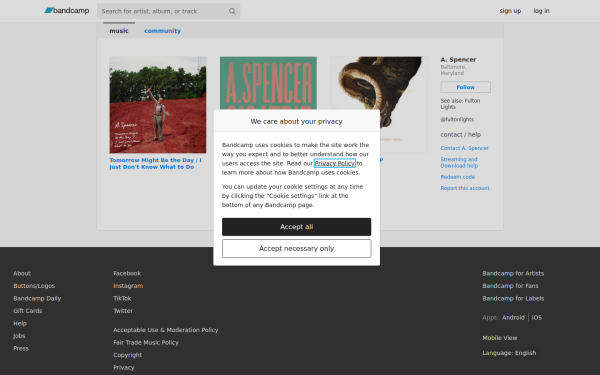Viewport: 600px width, 375px height.
Task: Open the sign up link
Action: pos(510,11)
